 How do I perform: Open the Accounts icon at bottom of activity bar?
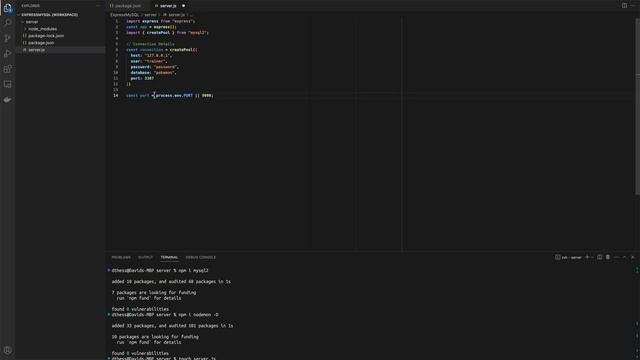tap(7, 350)
